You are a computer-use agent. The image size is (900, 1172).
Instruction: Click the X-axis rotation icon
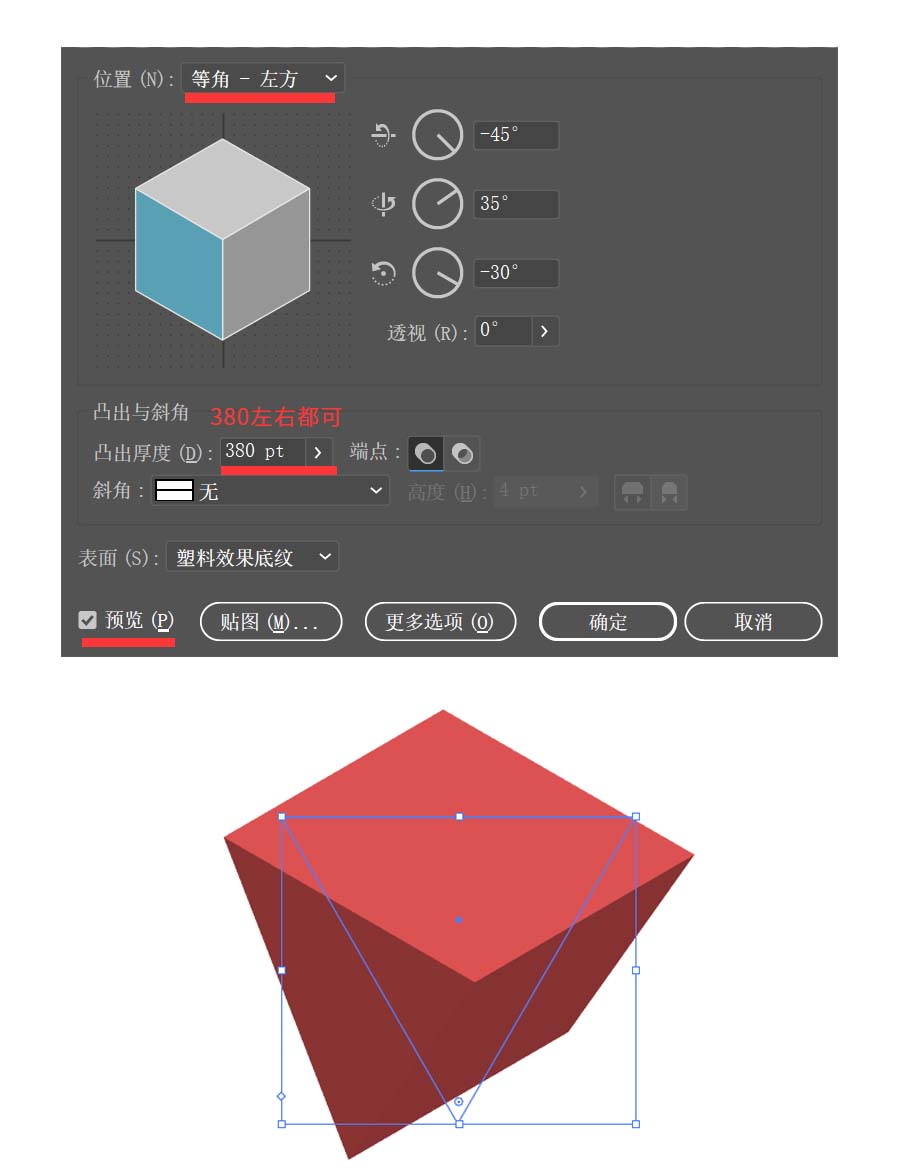click(x=383, y=135)
